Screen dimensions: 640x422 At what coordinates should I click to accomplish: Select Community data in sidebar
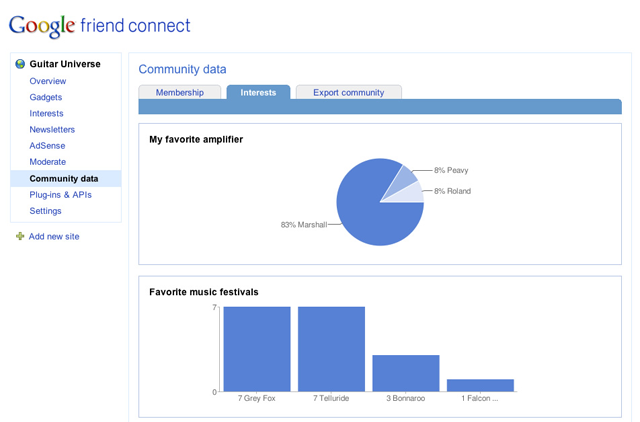click(64, 178)
